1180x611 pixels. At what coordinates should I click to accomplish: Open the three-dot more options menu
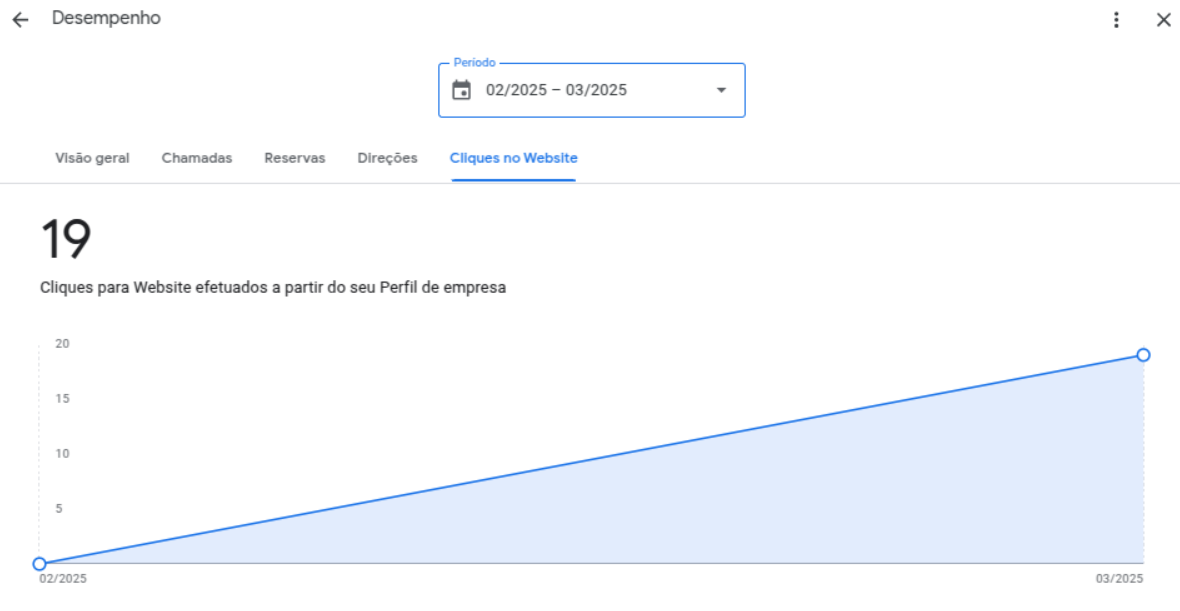tap(1116, 20)
